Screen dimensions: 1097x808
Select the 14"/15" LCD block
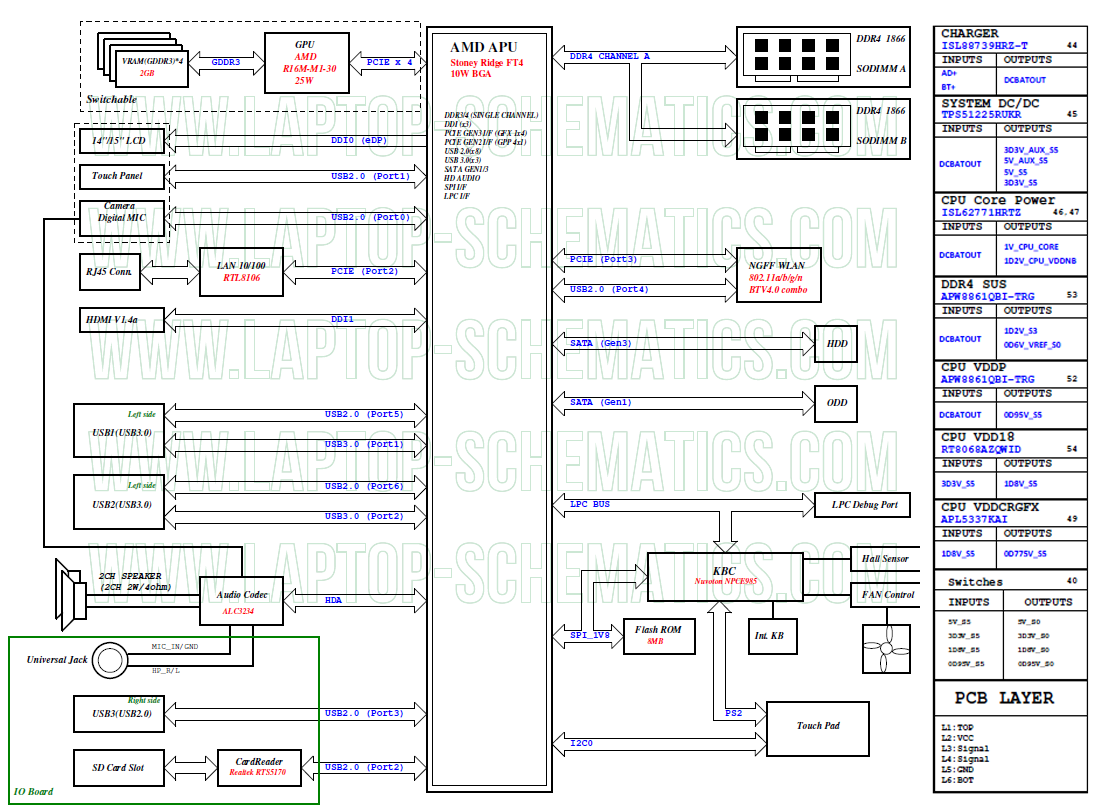click(122, 141)
